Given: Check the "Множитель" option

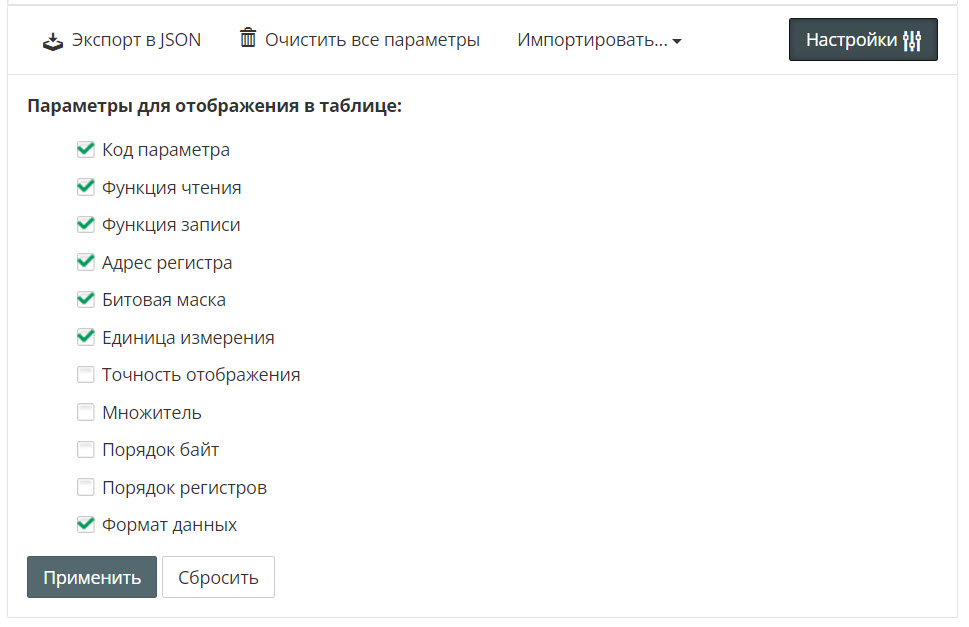Looking at the screenshot, I should coord(86,412).
